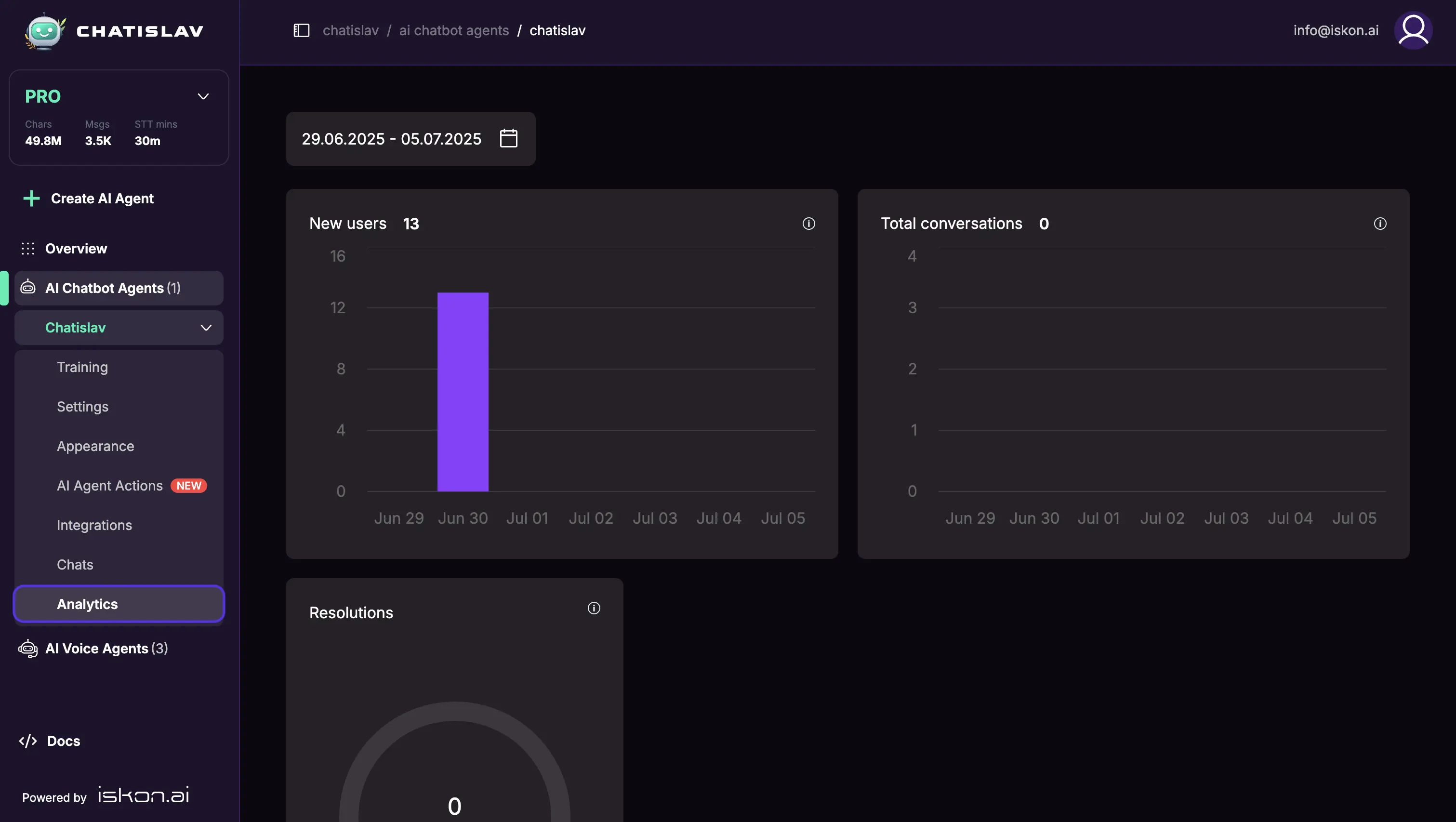The image size is (1456, 822).
Task: Open agent Settings
Action: 82,407
